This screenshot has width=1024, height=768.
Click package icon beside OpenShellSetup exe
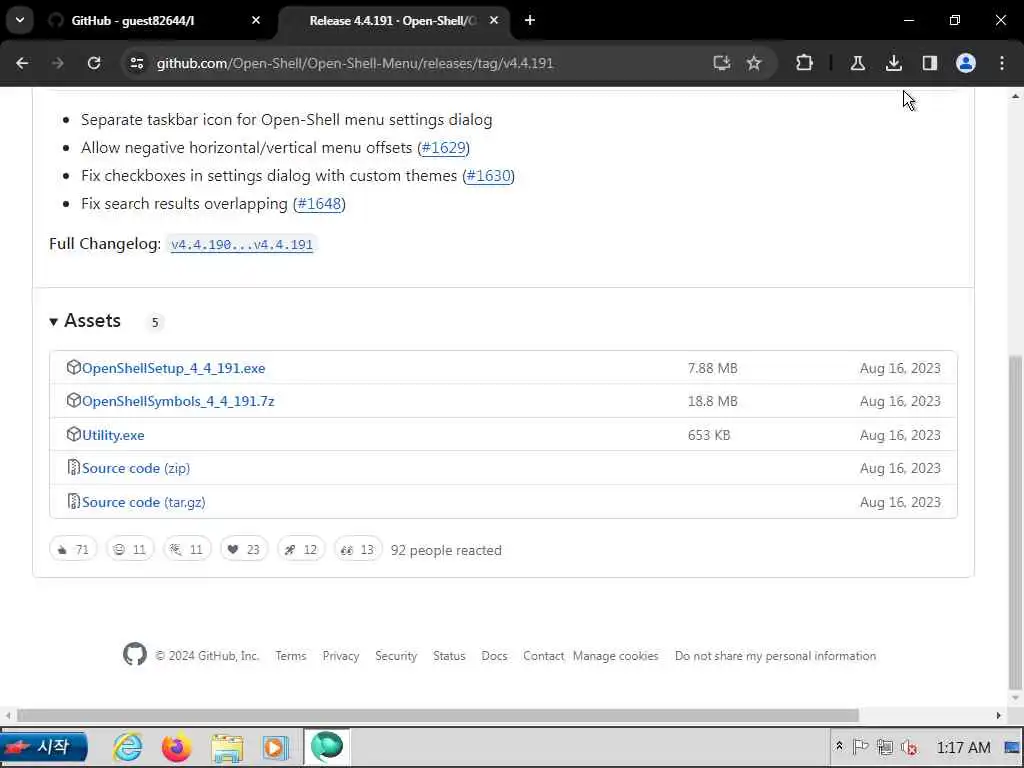(74, 367)
